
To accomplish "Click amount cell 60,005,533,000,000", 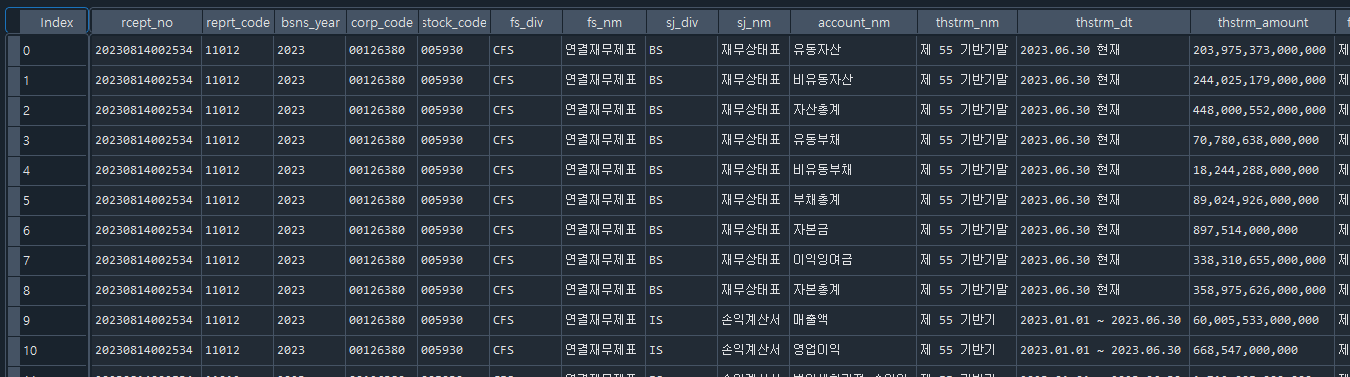I will click(1263, 320).
